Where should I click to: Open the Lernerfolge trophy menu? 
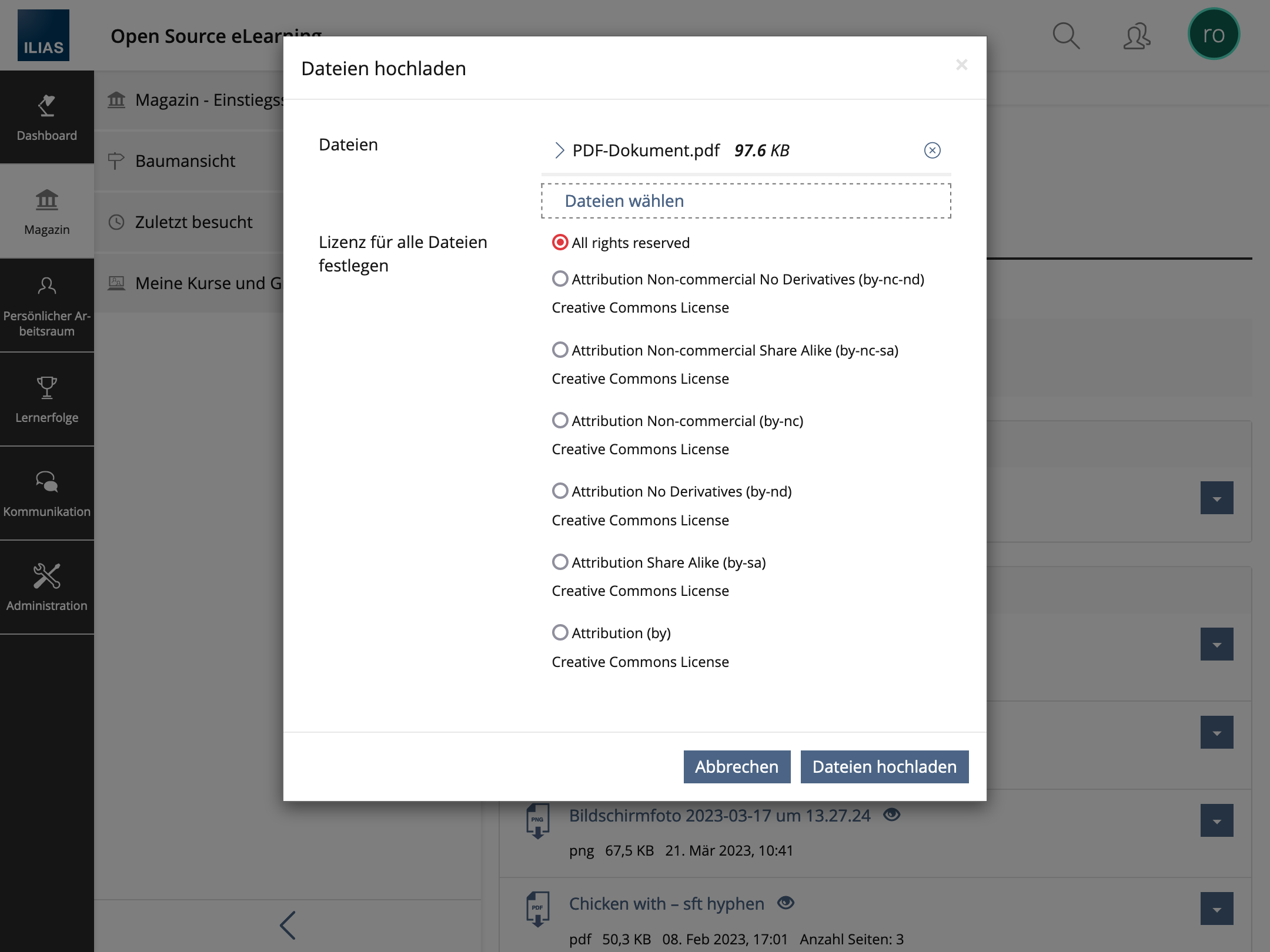(x=46, y=400)
